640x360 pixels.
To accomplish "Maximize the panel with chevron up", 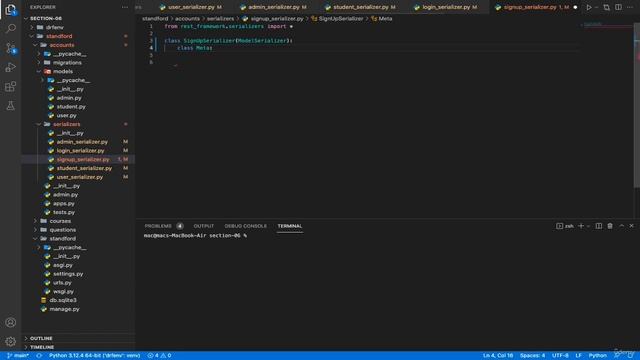I will click(622, 226).
